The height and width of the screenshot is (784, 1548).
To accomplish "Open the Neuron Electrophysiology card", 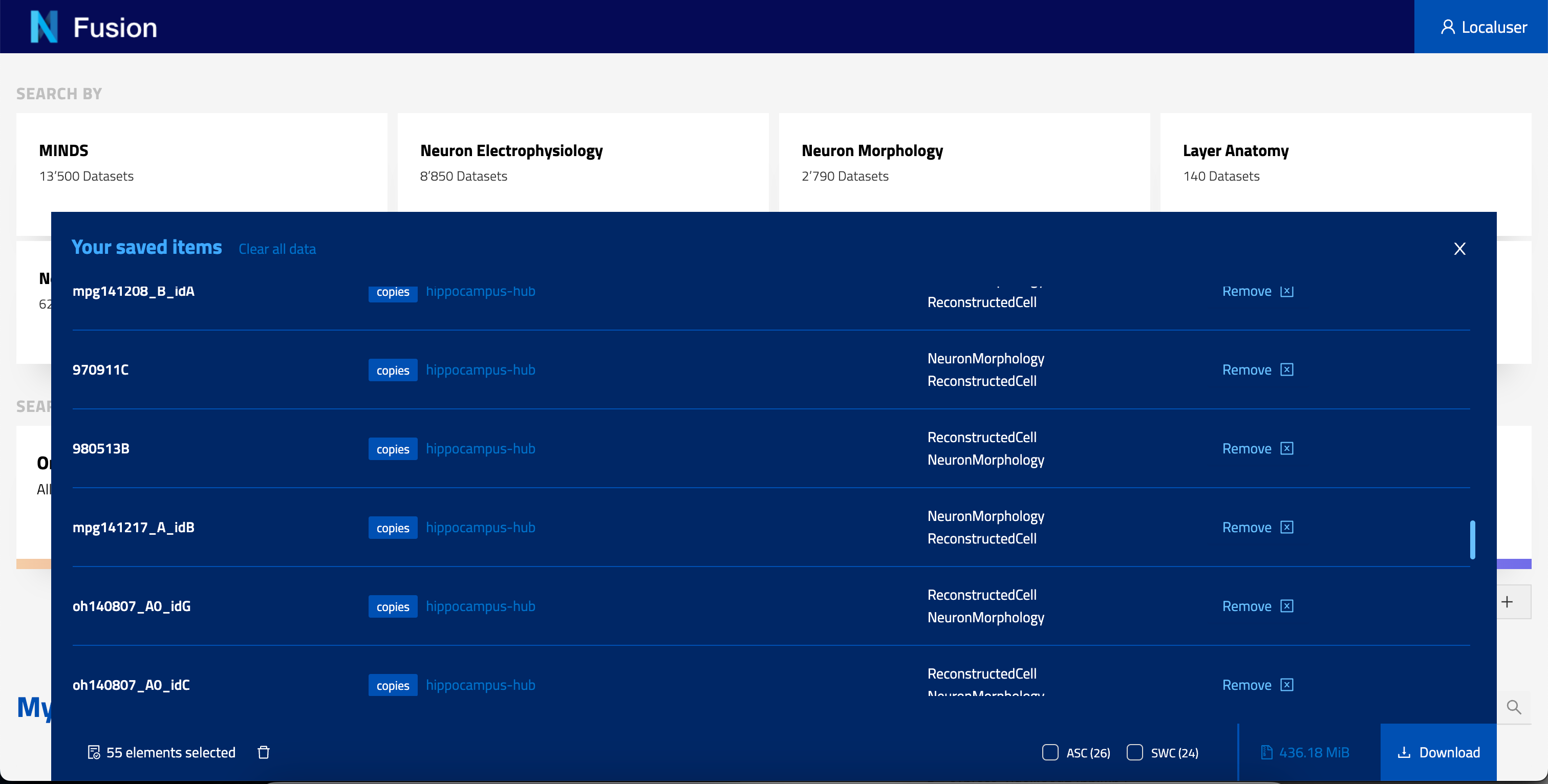I will click(583, 162).
